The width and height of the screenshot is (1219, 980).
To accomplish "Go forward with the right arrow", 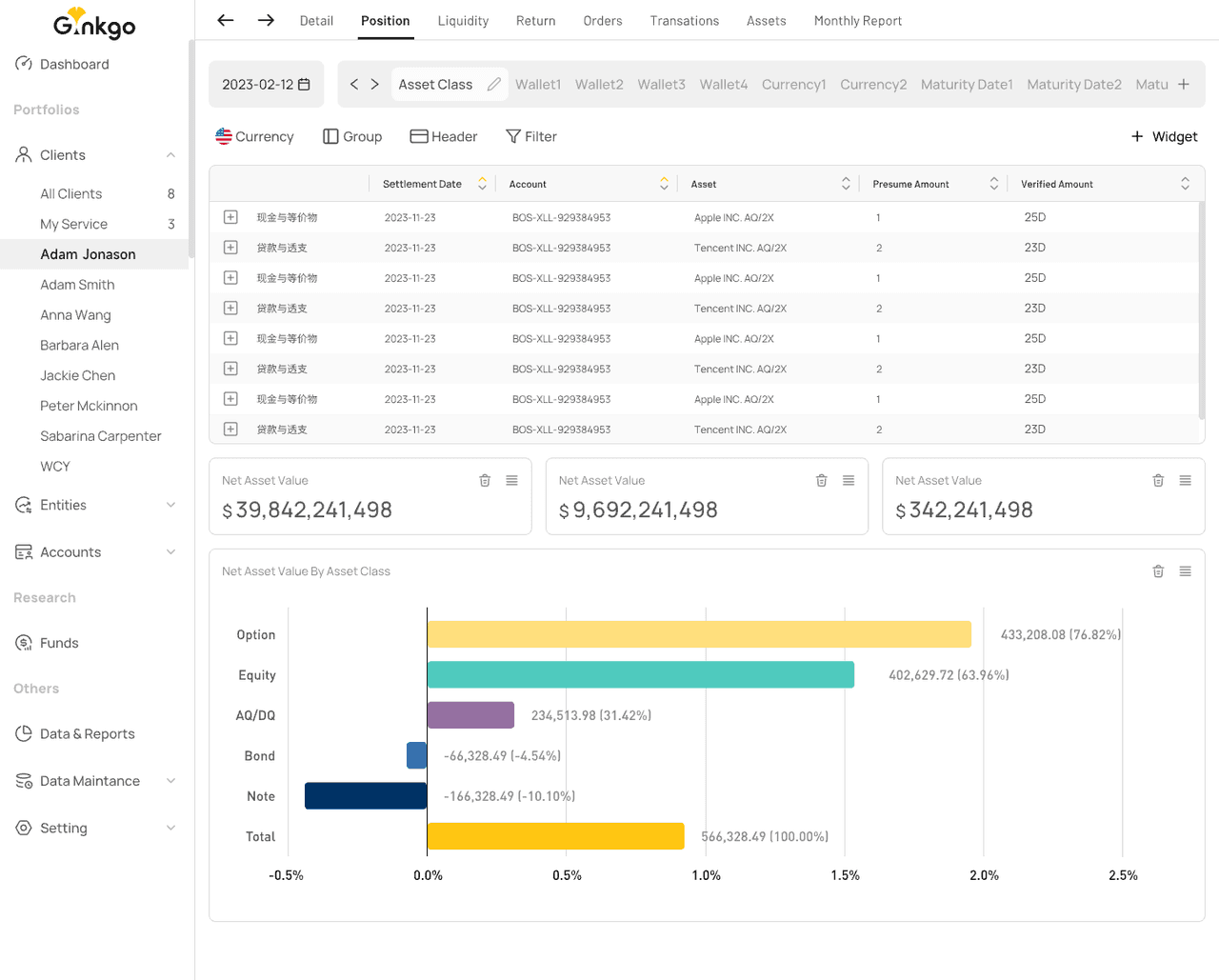I will click(266, 20).
